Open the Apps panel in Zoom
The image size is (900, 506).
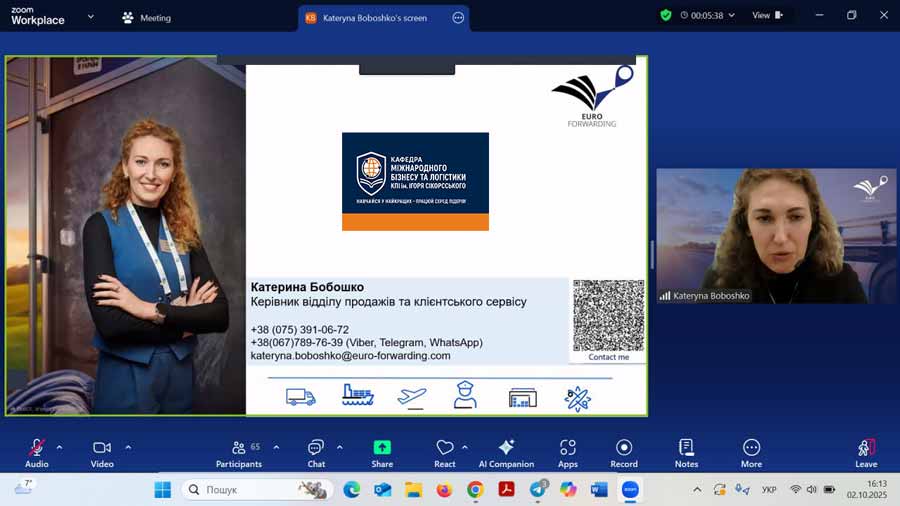[568, 449]
